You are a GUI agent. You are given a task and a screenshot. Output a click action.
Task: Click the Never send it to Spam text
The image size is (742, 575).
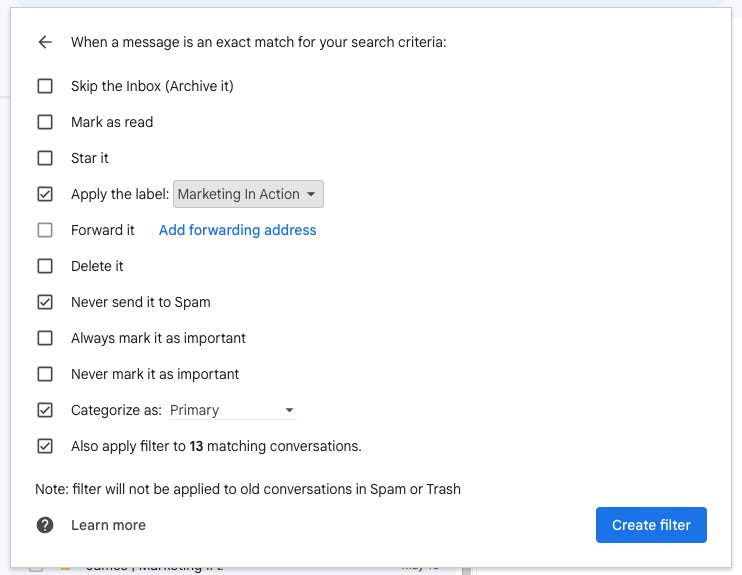pos(141,302)
